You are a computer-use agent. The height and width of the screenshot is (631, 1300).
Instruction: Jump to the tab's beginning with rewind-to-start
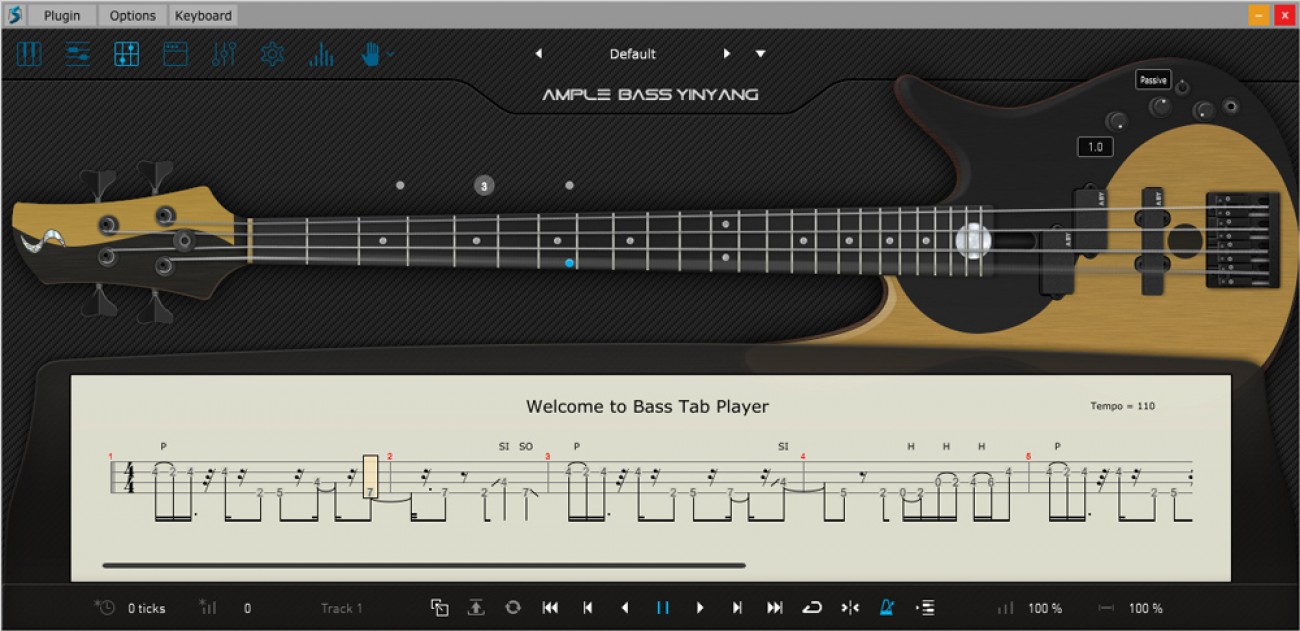tap(550, 608)
